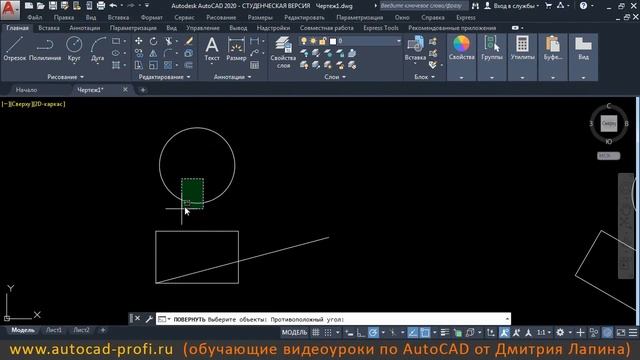Click the Copy tool icon
This screenshot has height=360, width=640.
[139, 53]
